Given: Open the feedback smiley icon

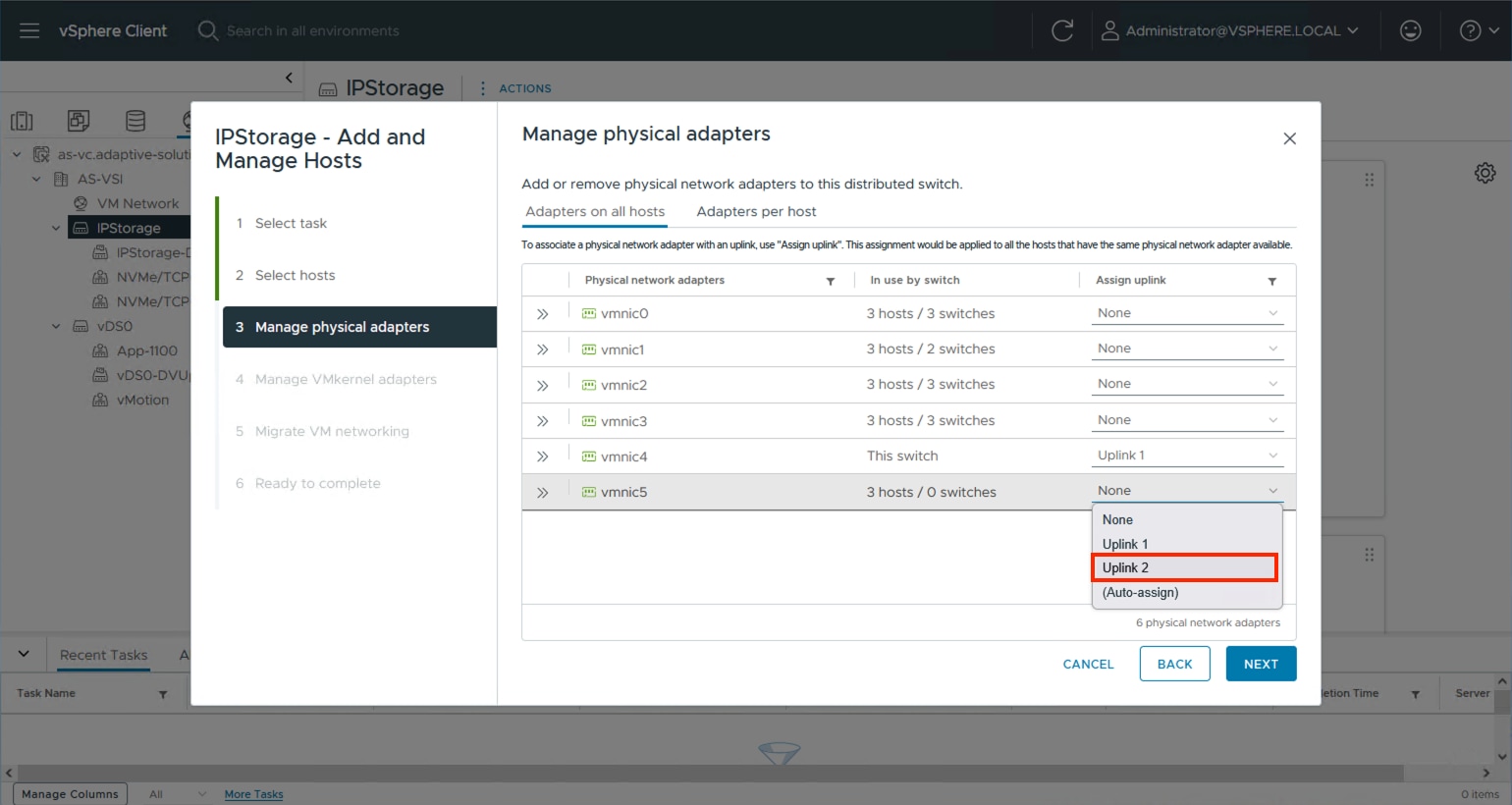Looking at the screenshot, I should coord(1411,30).
